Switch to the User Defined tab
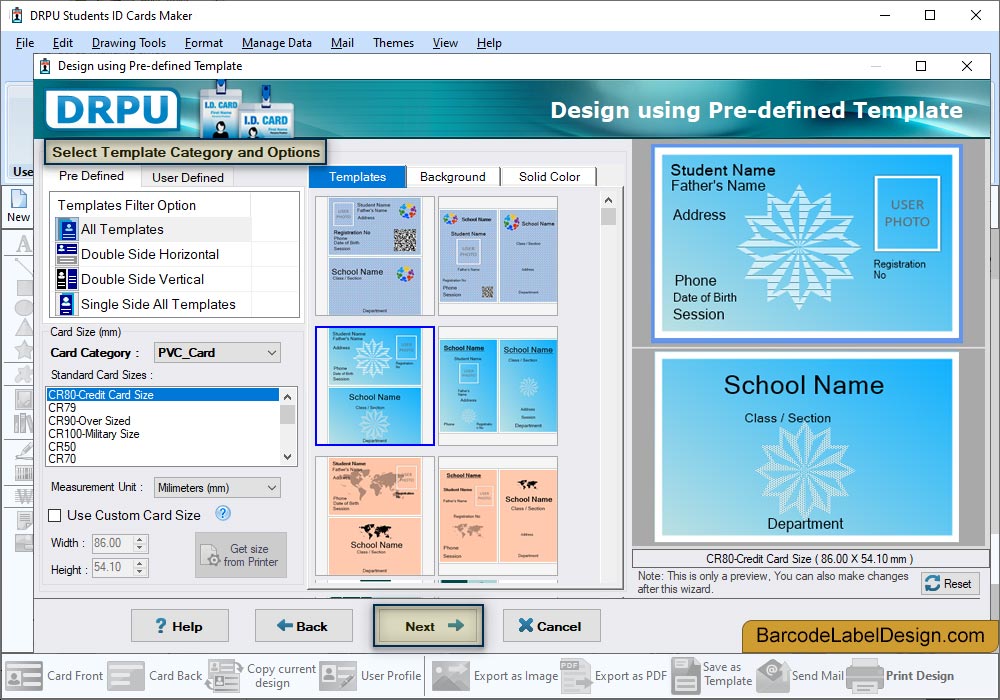The image size is (1000, 700). point(188,177)
